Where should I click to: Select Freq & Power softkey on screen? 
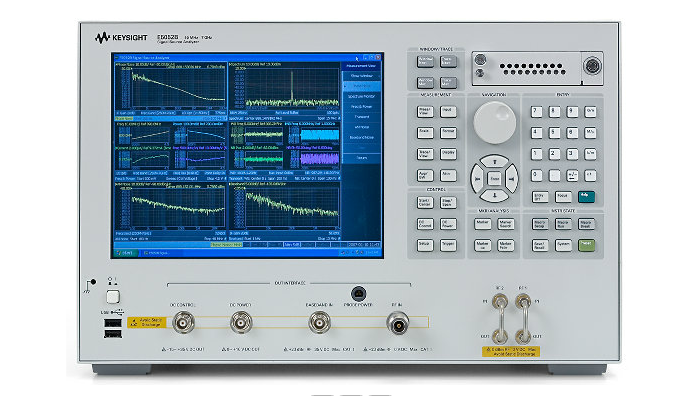pyautogui.click(x=361, y=107)
